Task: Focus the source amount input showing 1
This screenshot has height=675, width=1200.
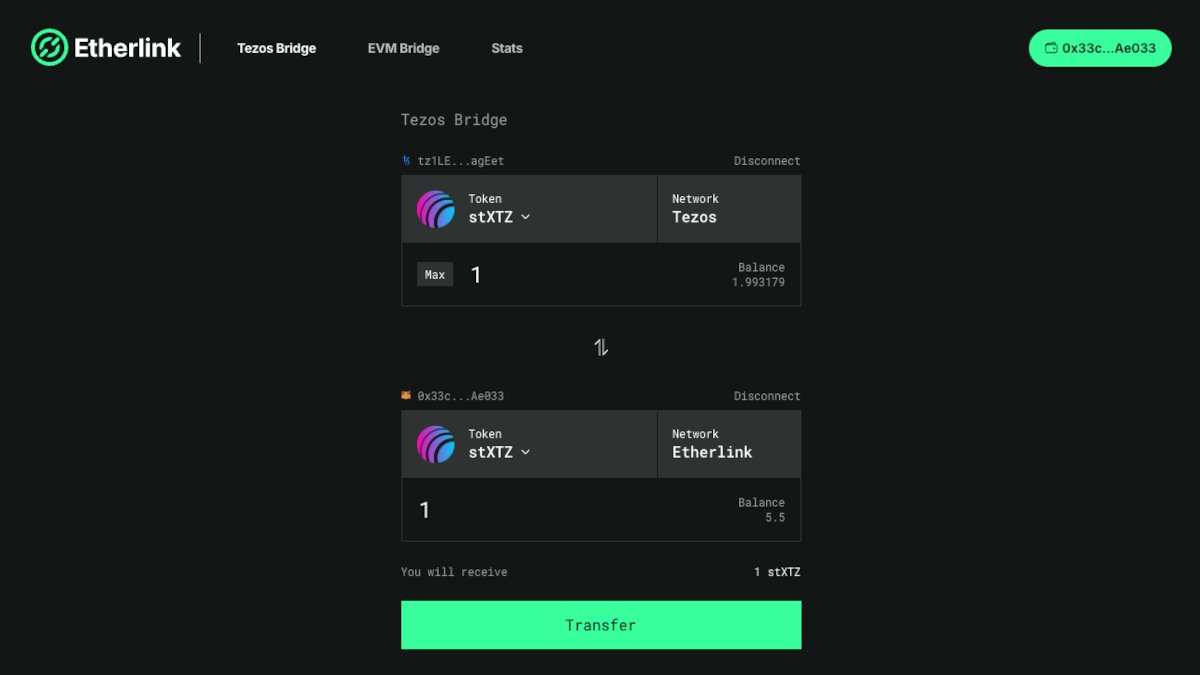Action: 590,274
